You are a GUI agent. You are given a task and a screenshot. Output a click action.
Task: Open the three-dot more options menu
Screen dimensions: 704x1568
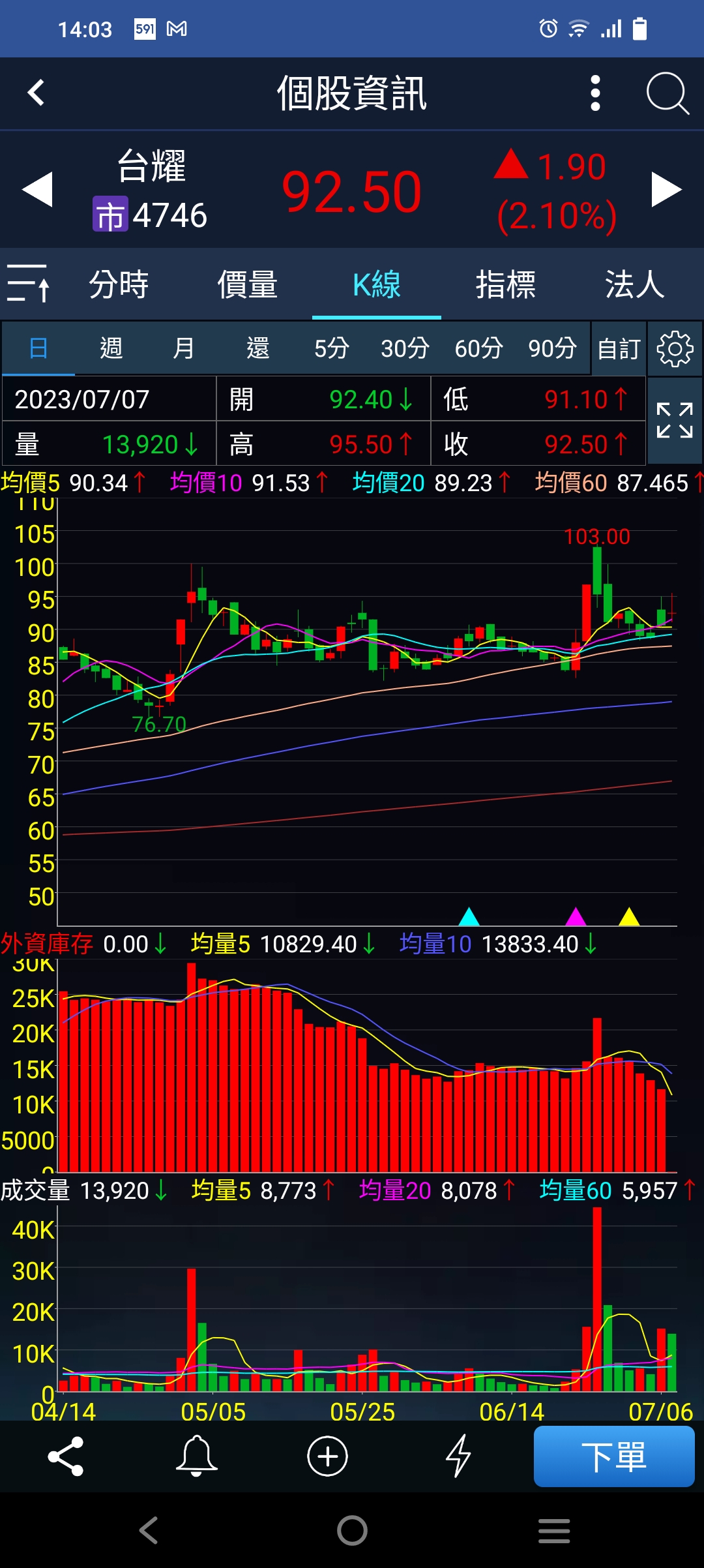pyautogui.click(x=594, y=93)
